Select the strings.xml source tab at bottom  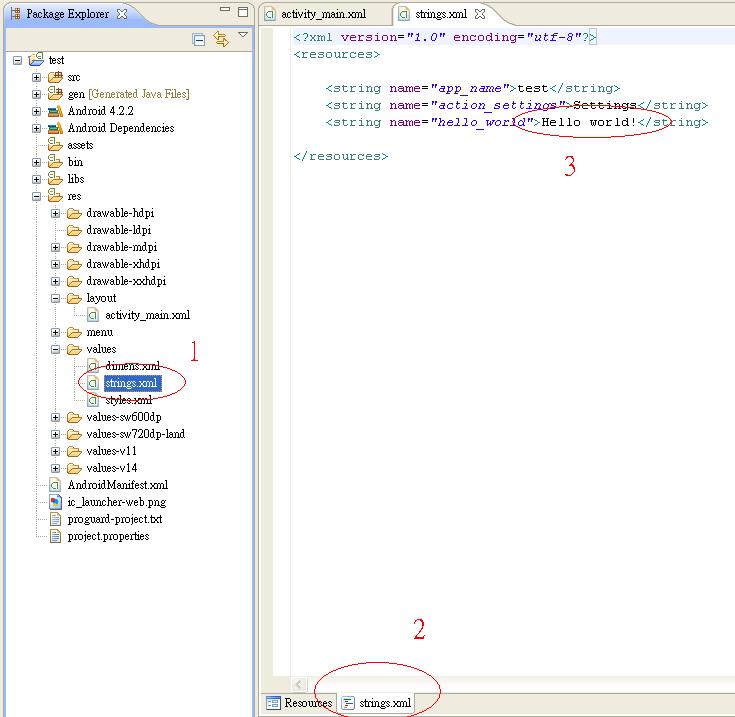click(x=376, y=703)
